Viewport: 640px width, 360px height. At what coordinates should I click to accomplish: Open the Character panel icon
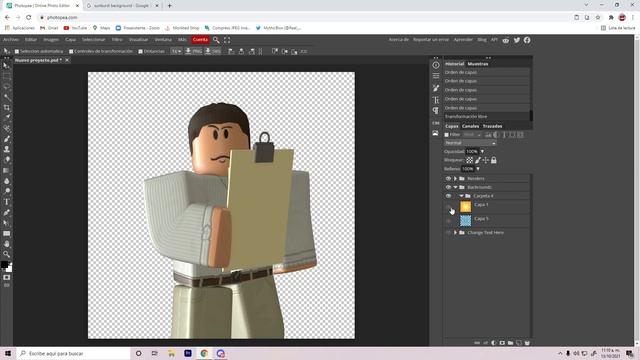point(436,100)
